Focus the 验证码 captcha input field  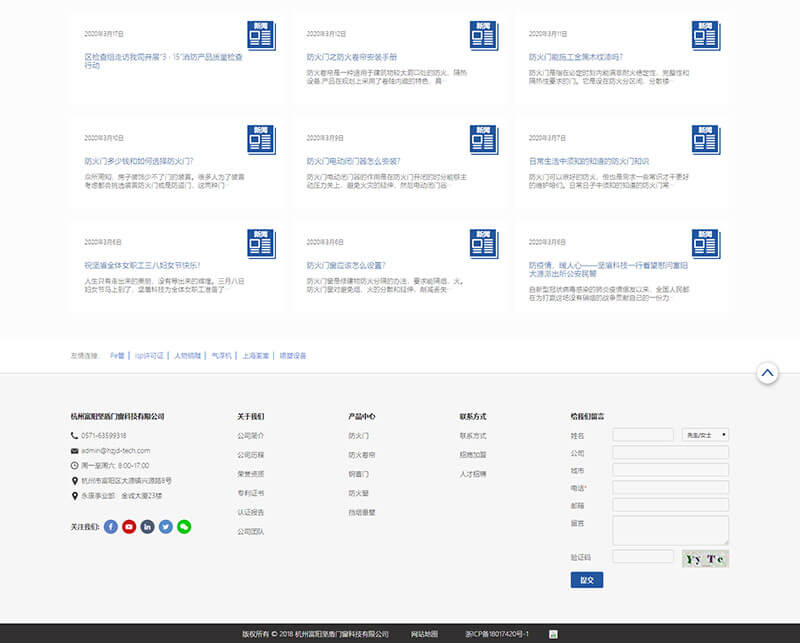pyautogui.click(x=643, y=557)
